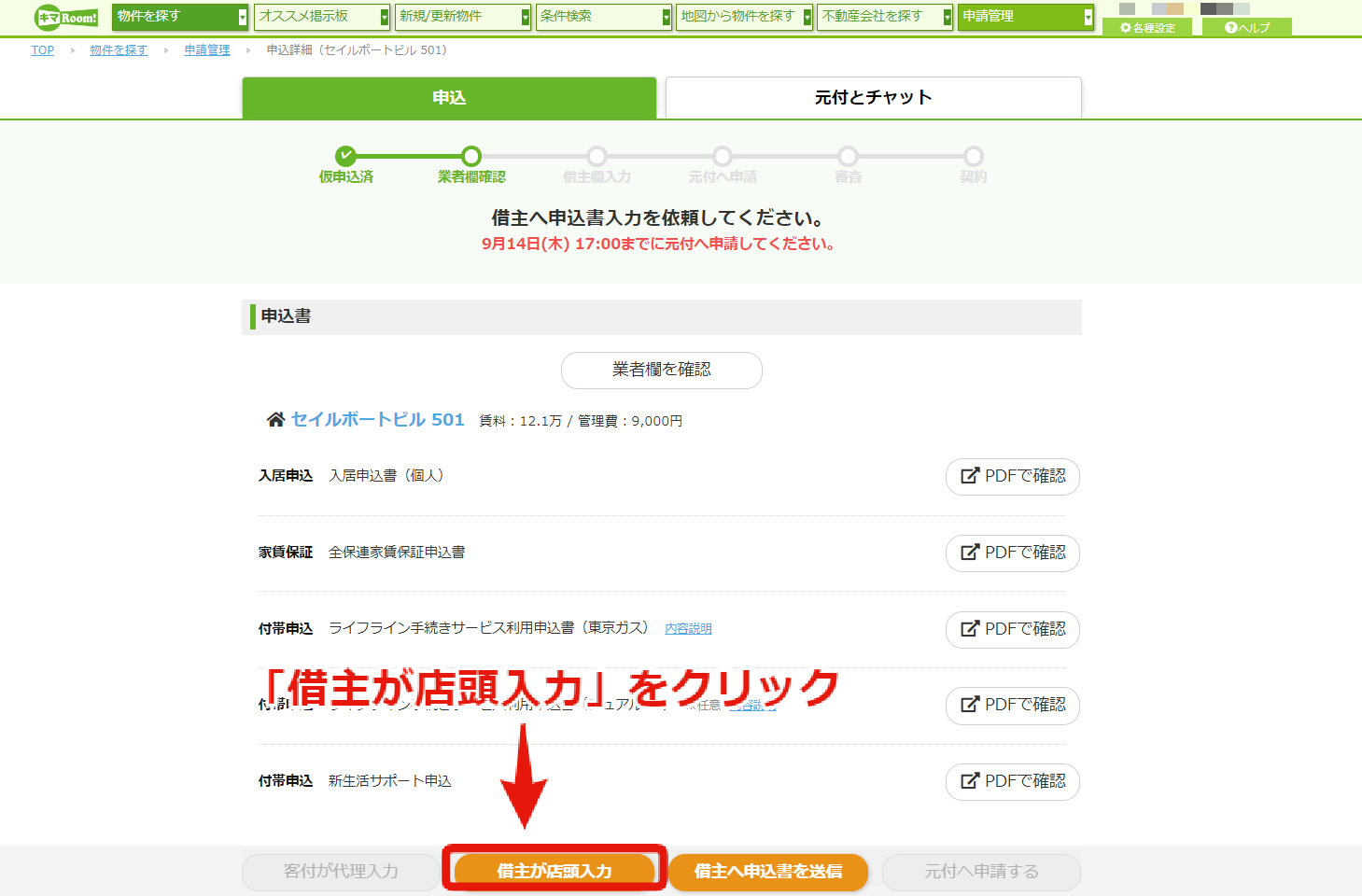Click the greyed 元付へ申請する button
Viewport: 1362px width, 896px height.
click(982, 872)
